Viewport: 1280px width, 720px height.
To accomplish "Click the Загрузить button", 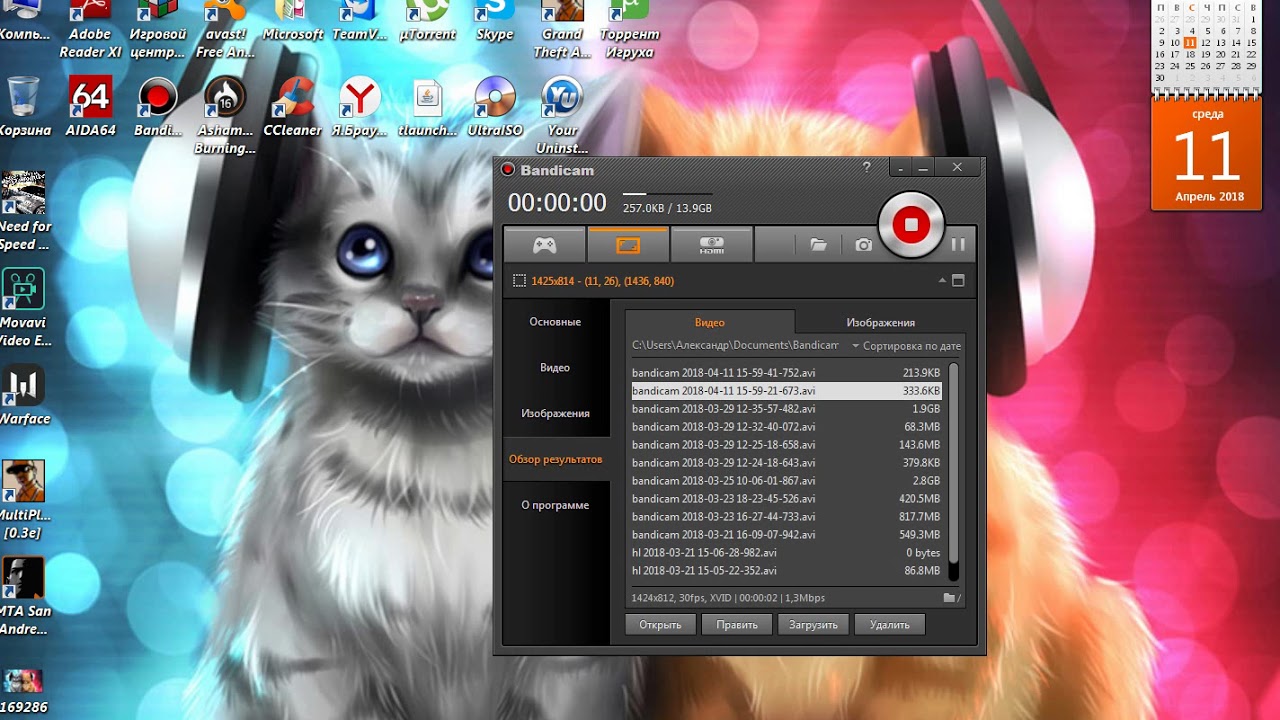I will click(x=813, y=625).
